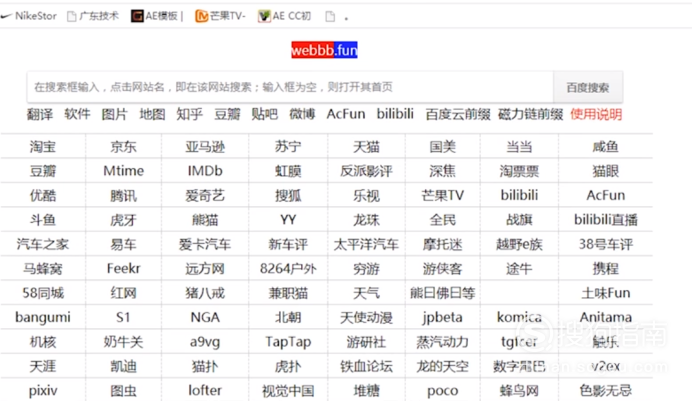Open the 当当 site link
Viewport: 692px width, 401px height.
click(x=519, y=146)
